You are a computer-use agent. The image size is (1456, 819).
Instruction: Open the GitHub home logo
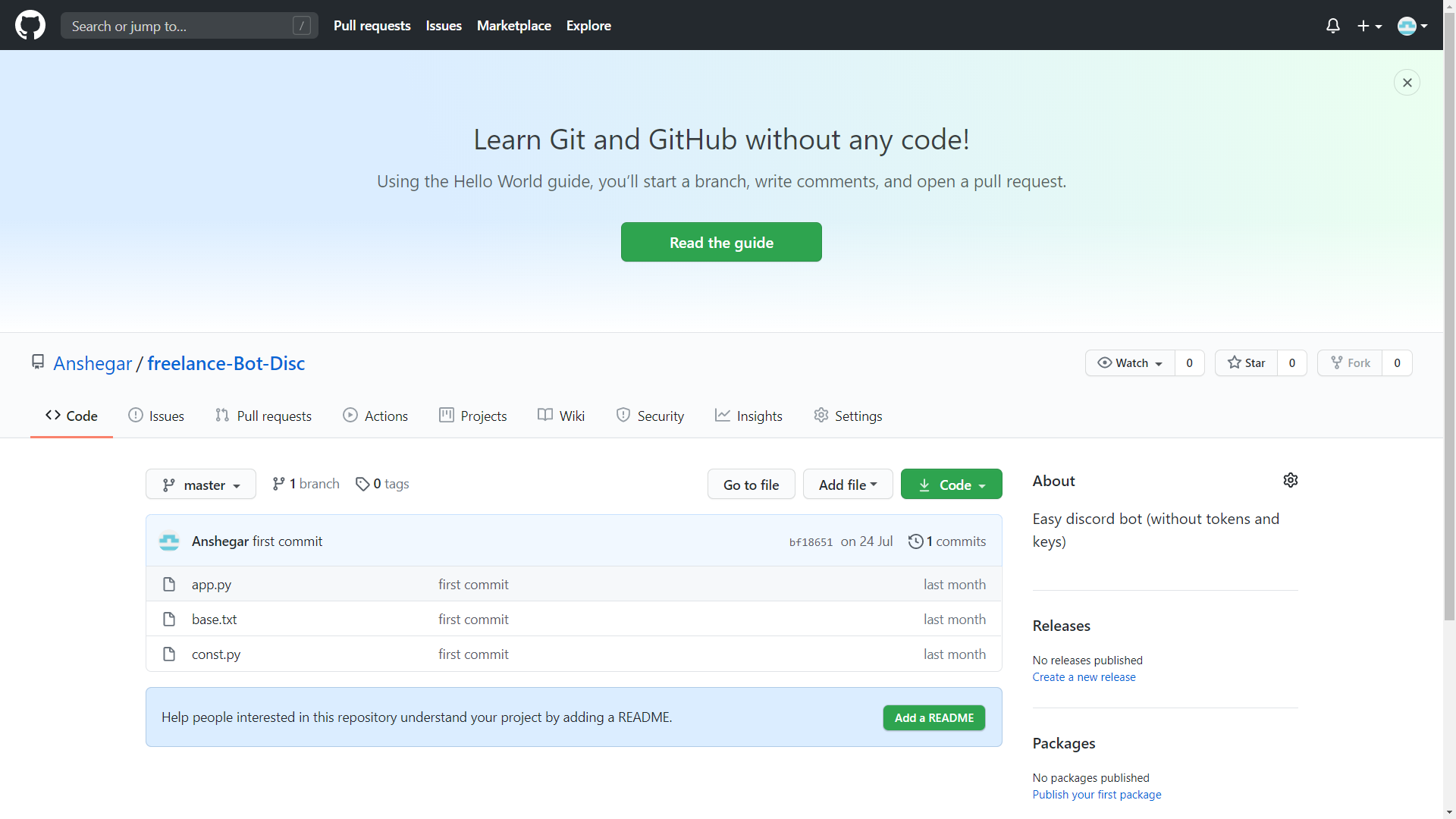(30, 25)
